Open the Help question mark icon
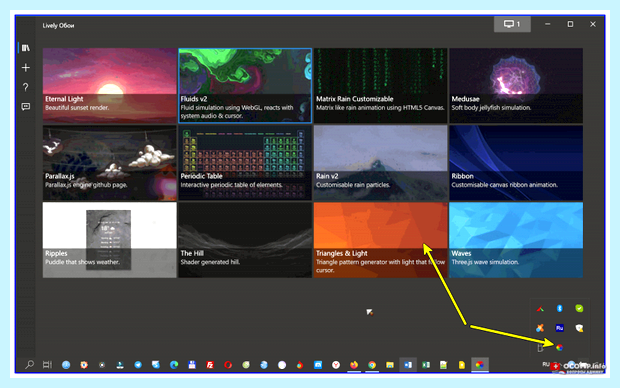 pyautogui.click(x=26, y=87)
